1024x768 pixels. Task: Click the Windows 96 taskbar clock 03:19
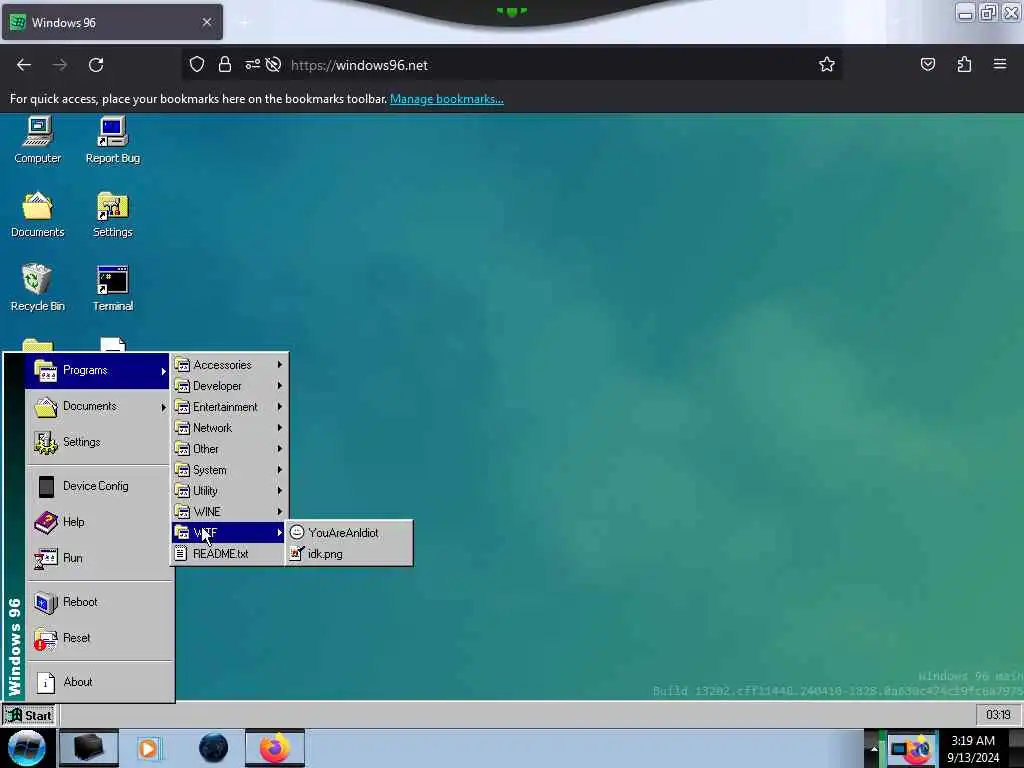tap(998, 715)
